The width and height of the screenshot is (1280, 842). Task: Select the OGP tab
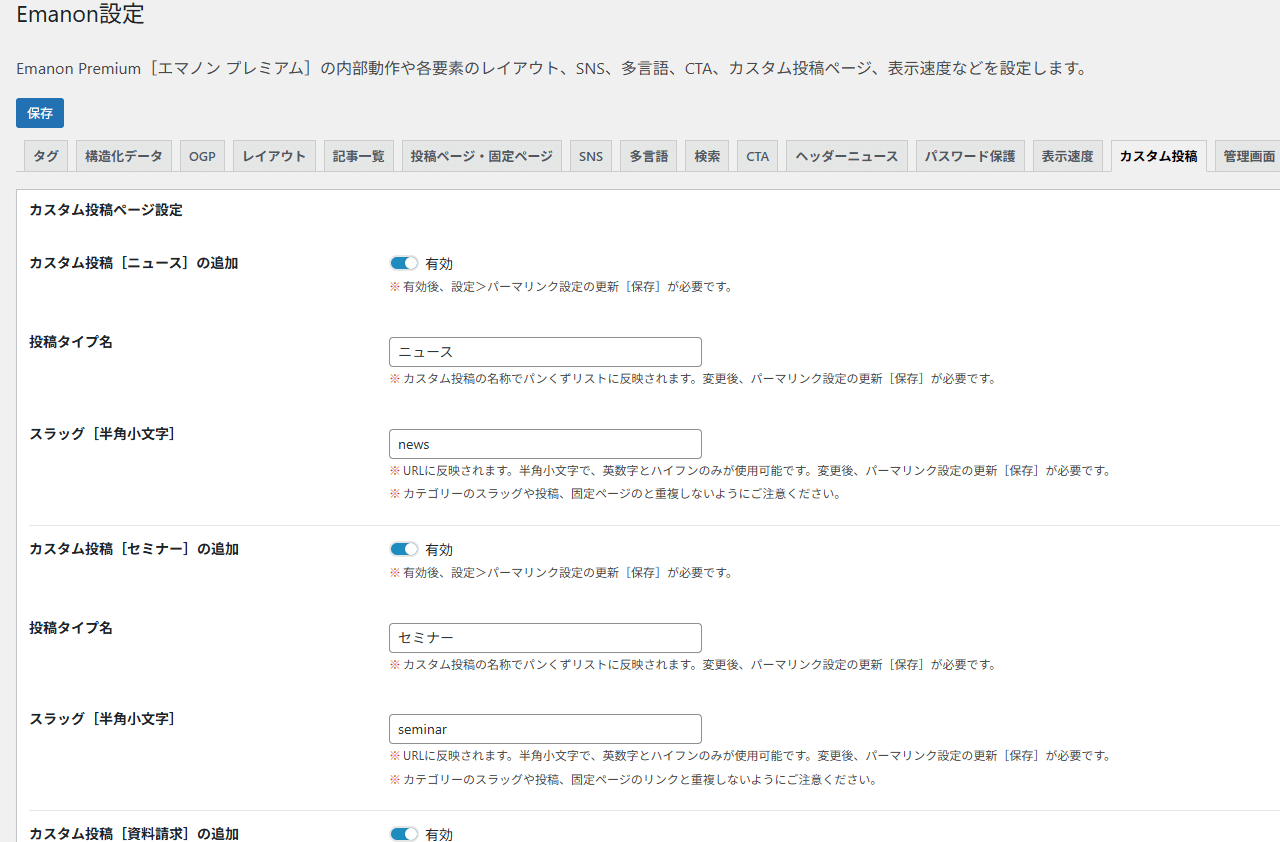pos(202,155)
